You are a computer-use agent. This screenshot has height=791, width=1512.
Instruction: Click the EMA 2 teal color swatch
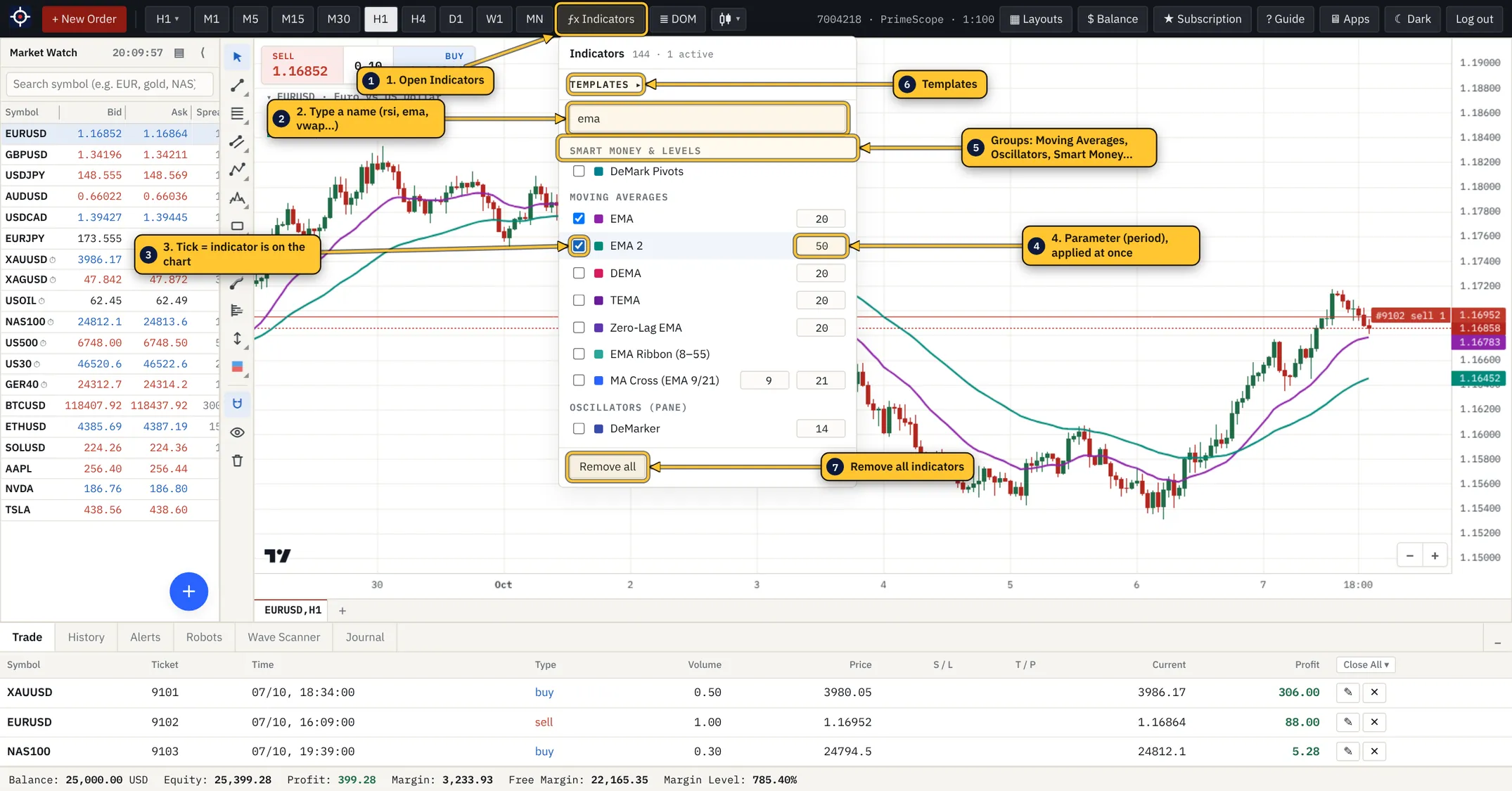point(599,246)
